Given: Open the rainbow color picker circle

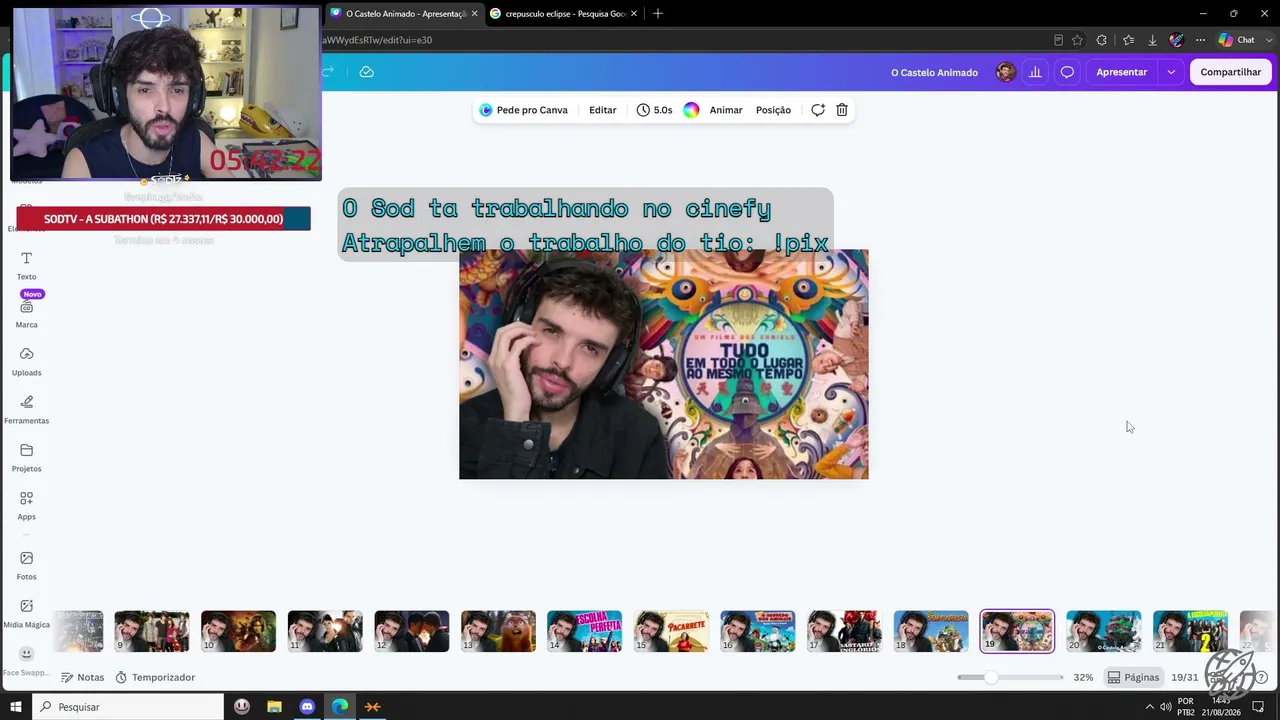Looking at the screenshot, I should (x=691, y=110).
